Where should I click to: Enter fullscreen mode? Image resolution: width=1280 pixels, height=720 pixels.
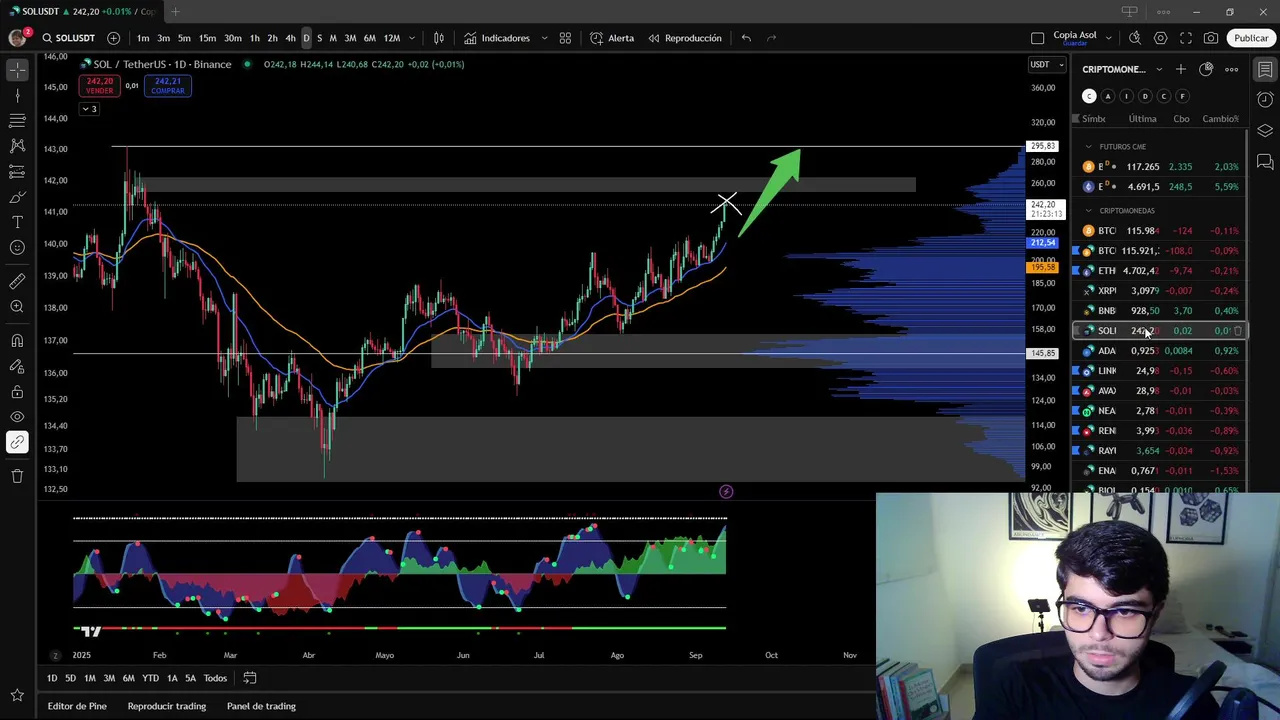1186,38
